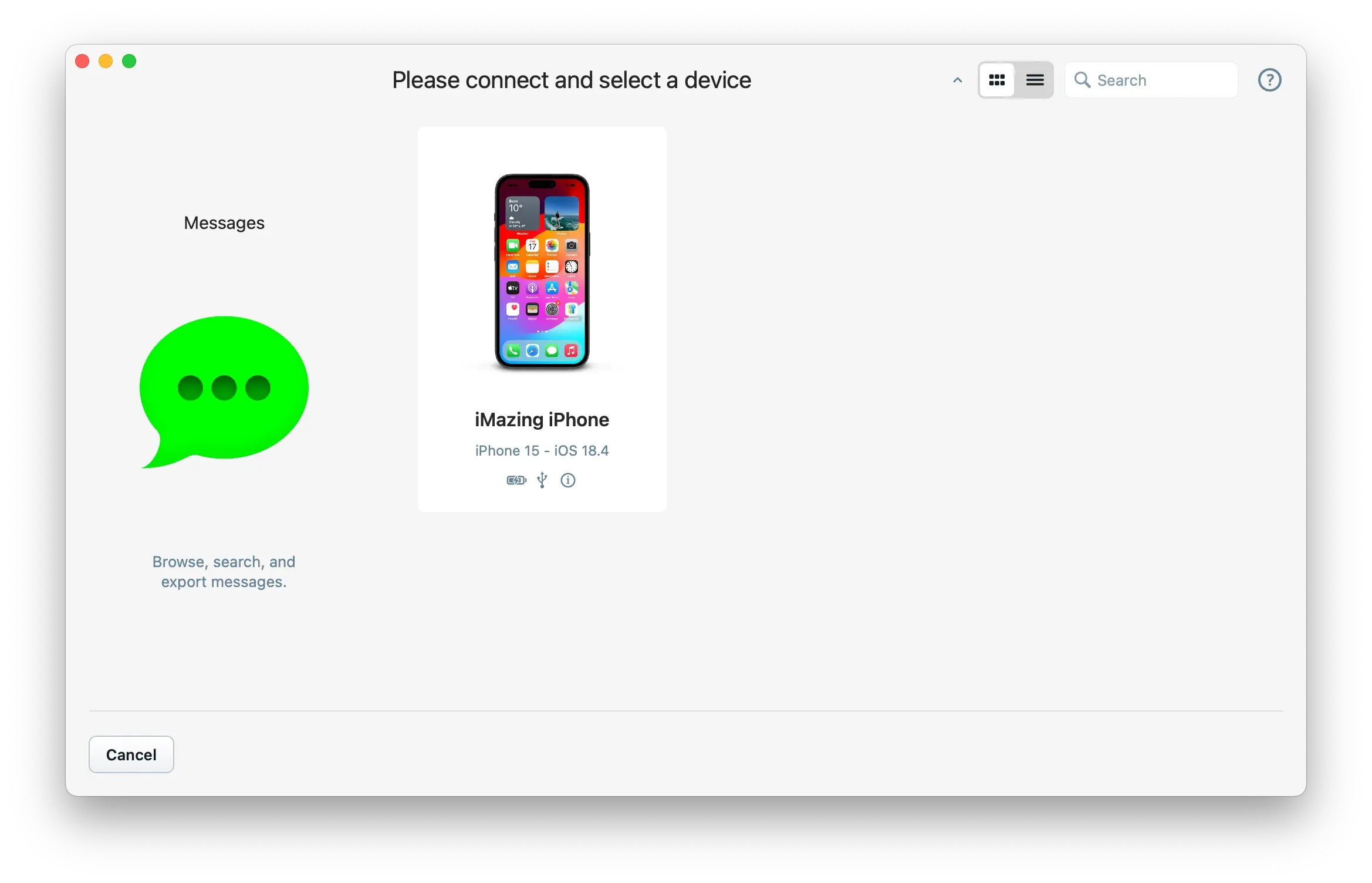Close the window with red button
The image size is (1372, 883).
point(82,61)
